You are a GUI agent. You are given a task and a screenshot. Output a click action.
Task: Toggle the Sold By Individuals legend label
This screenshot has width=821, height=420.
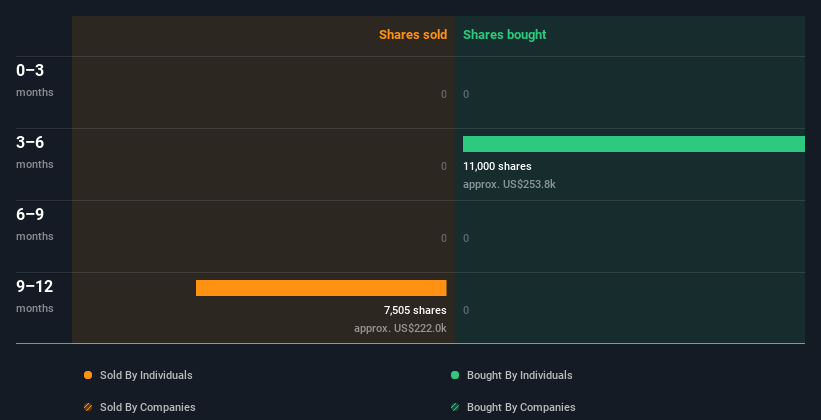point(146,375)
